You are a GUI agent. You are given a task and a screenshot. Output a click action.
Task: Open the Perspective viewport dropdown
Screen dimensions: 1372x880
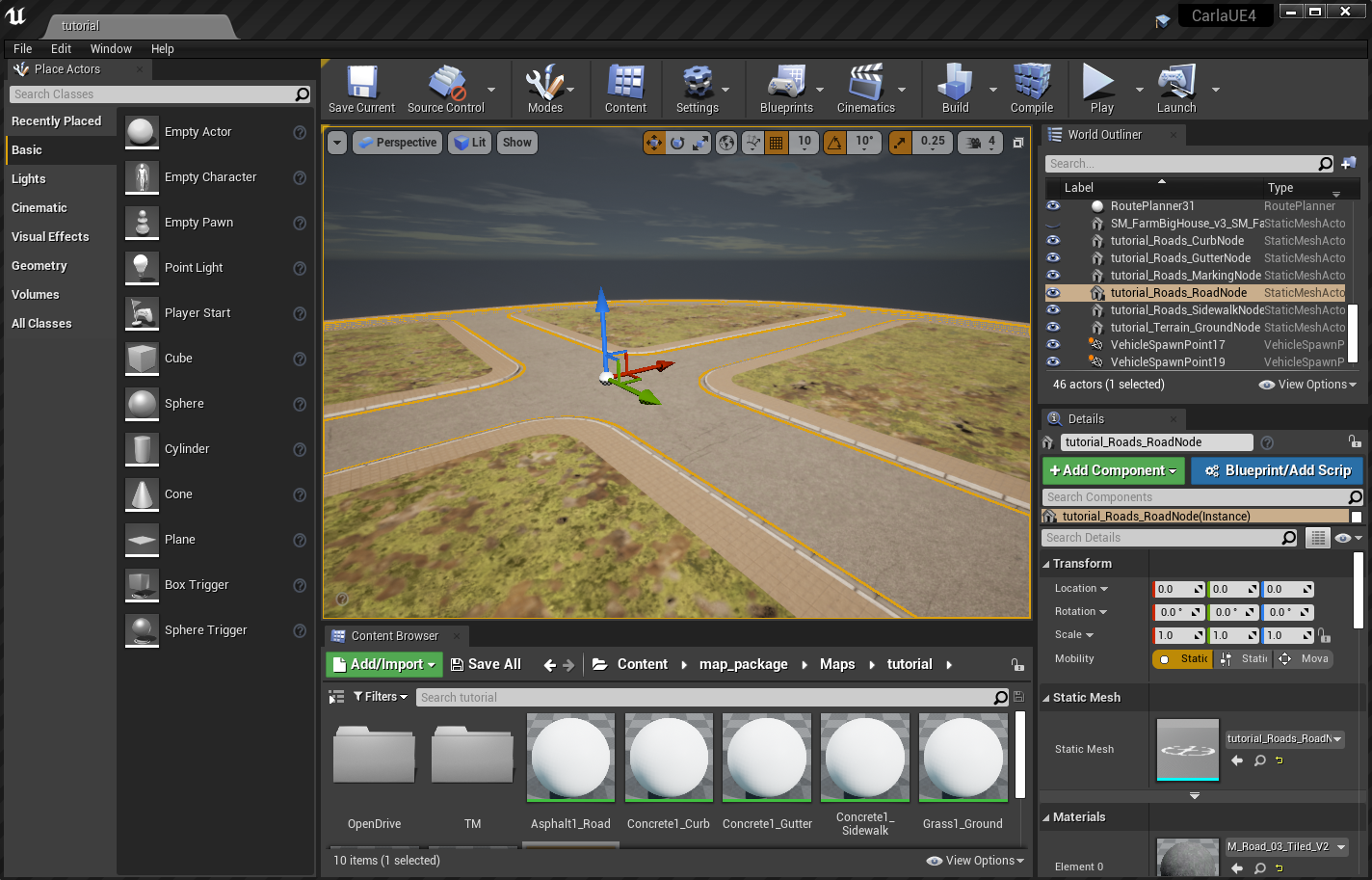pyautogui.click(x=396, y=143)
